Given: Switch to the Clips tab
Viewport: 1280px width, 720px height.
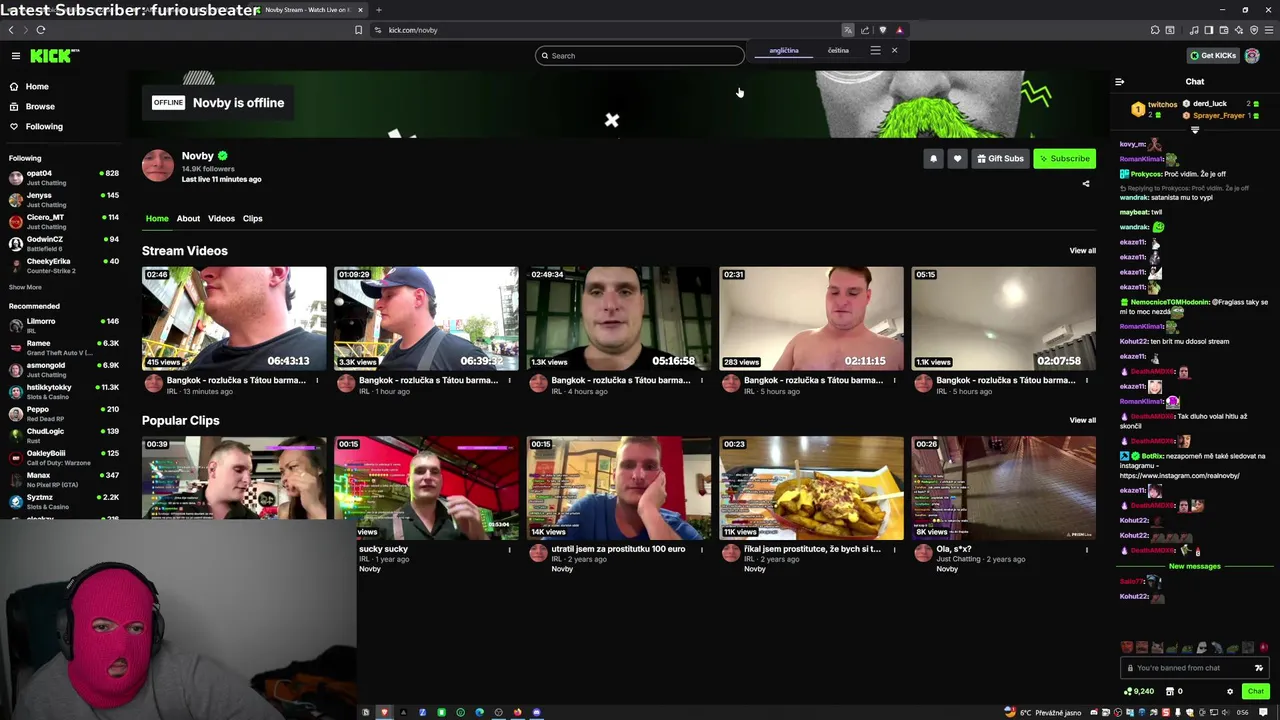Looking at the screenshot, I should click(x=252, y=218).
